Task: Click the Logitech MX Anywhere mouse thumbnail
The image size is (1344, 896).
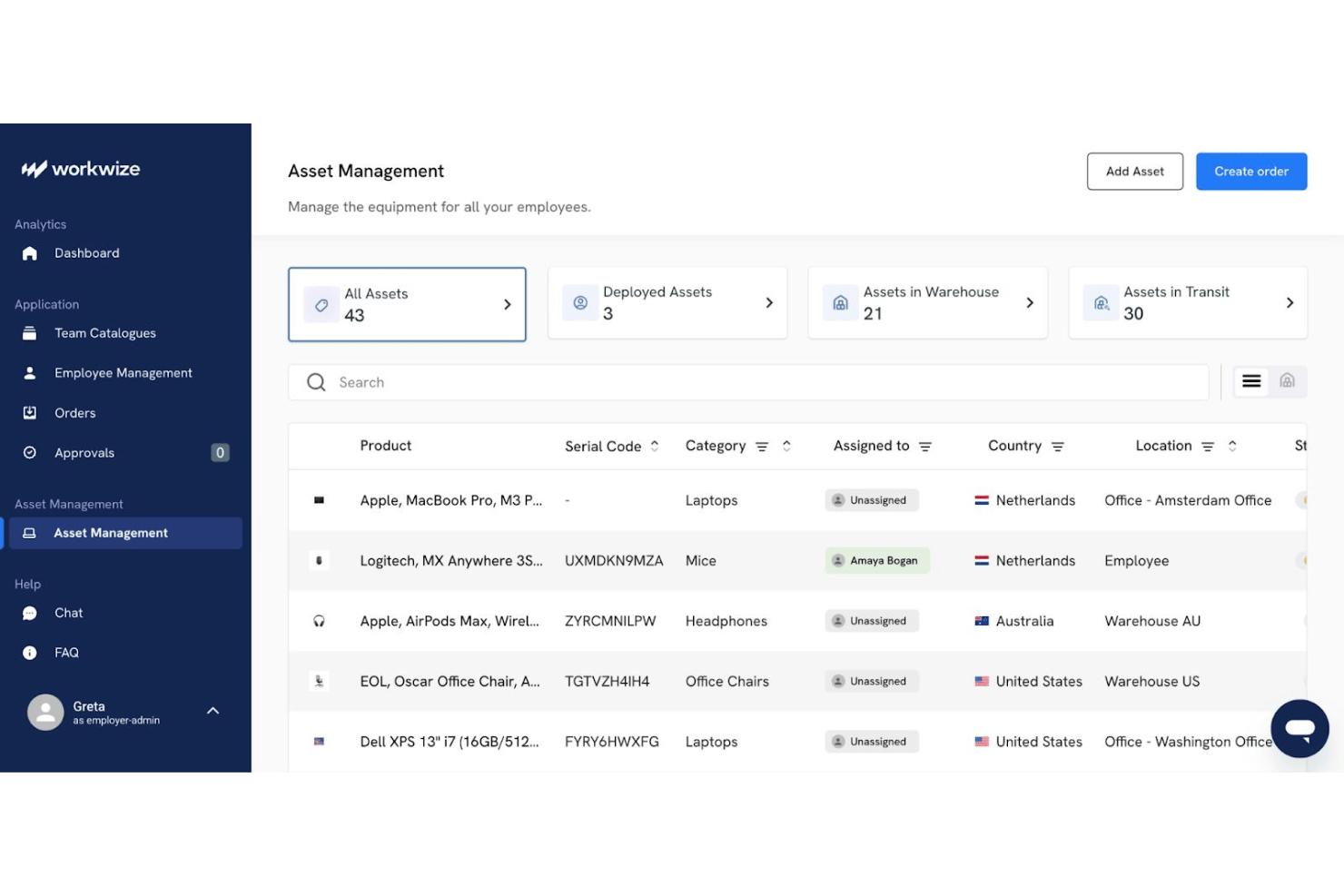Action: coord(319,561)
